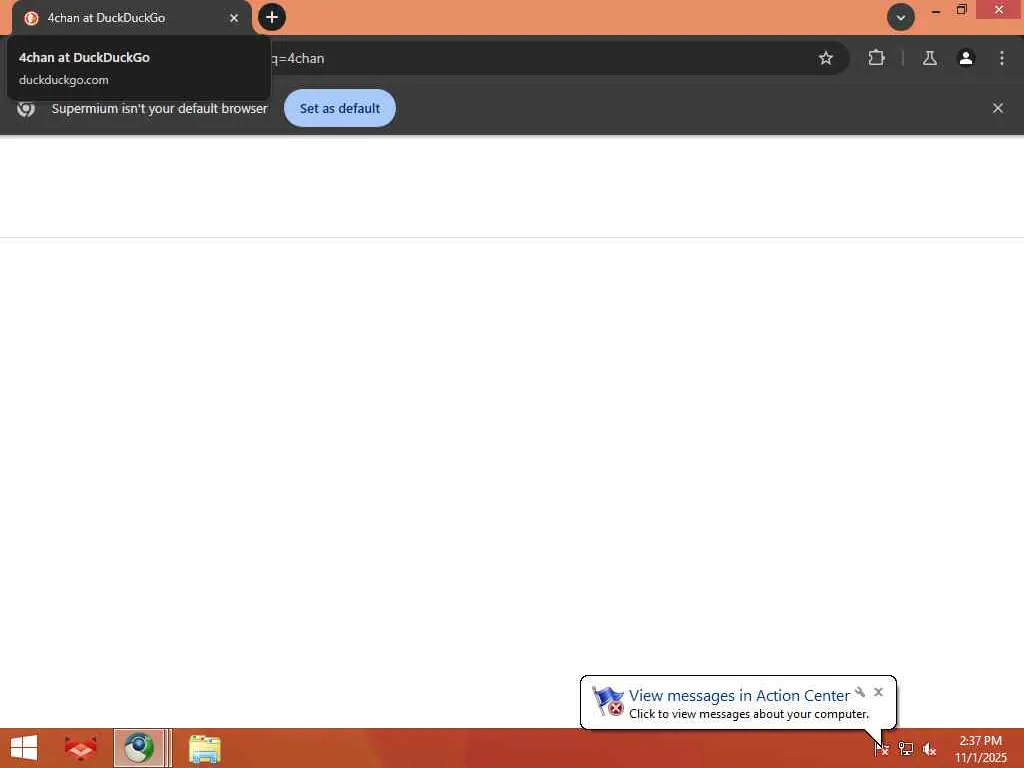
Task: Open the profile avatar menu
Action: [x=966, y=58]
